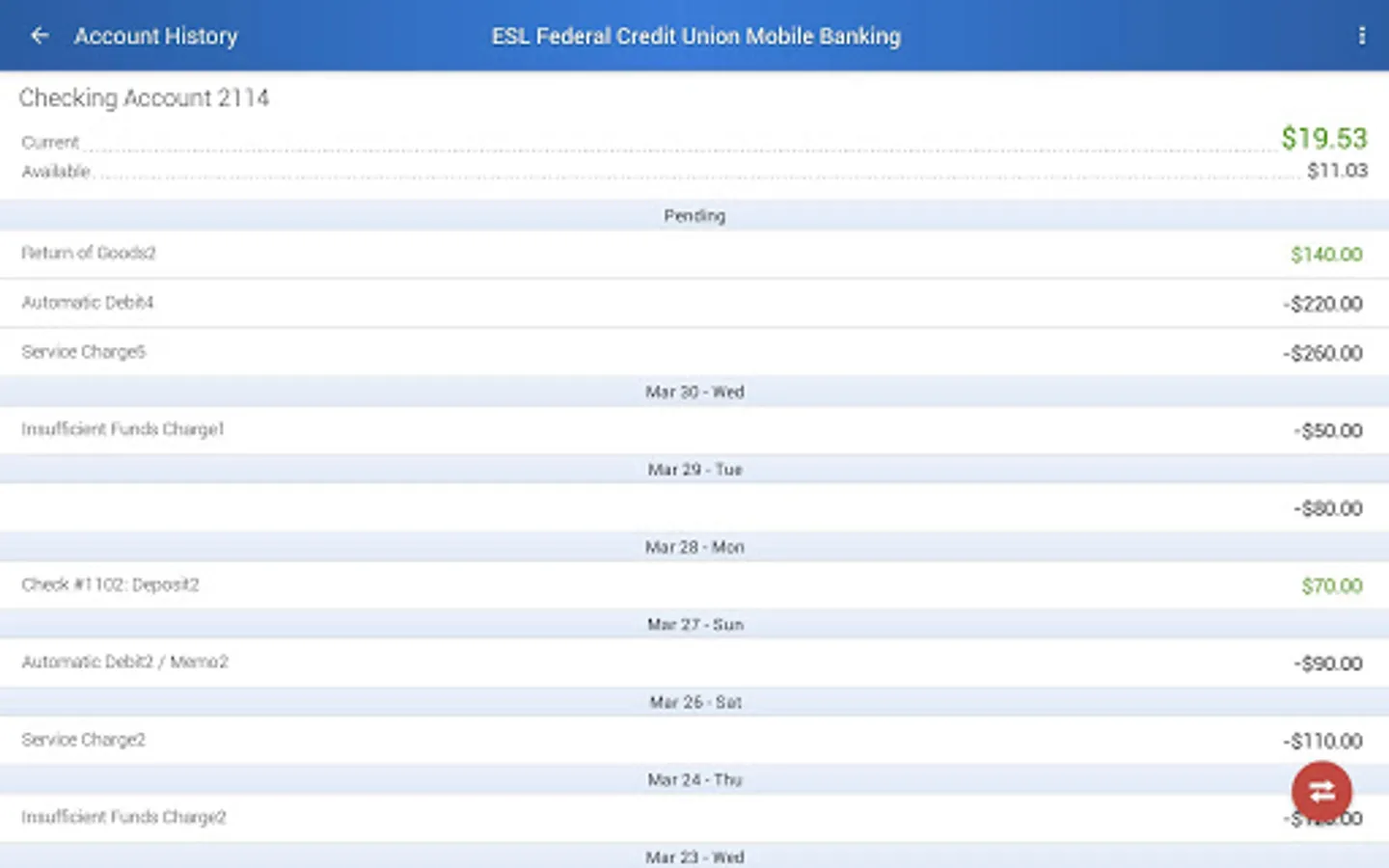Select ESL Federal Credit Union Mobile Banking heading
The image size is (1389, 868).
coord(695,37)
